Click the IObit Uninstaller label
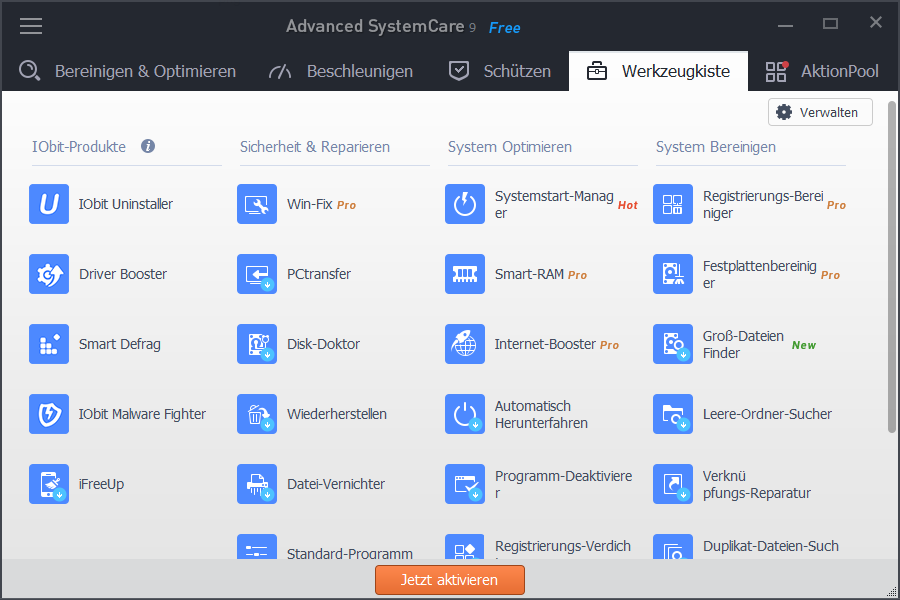 coord(126,204)
